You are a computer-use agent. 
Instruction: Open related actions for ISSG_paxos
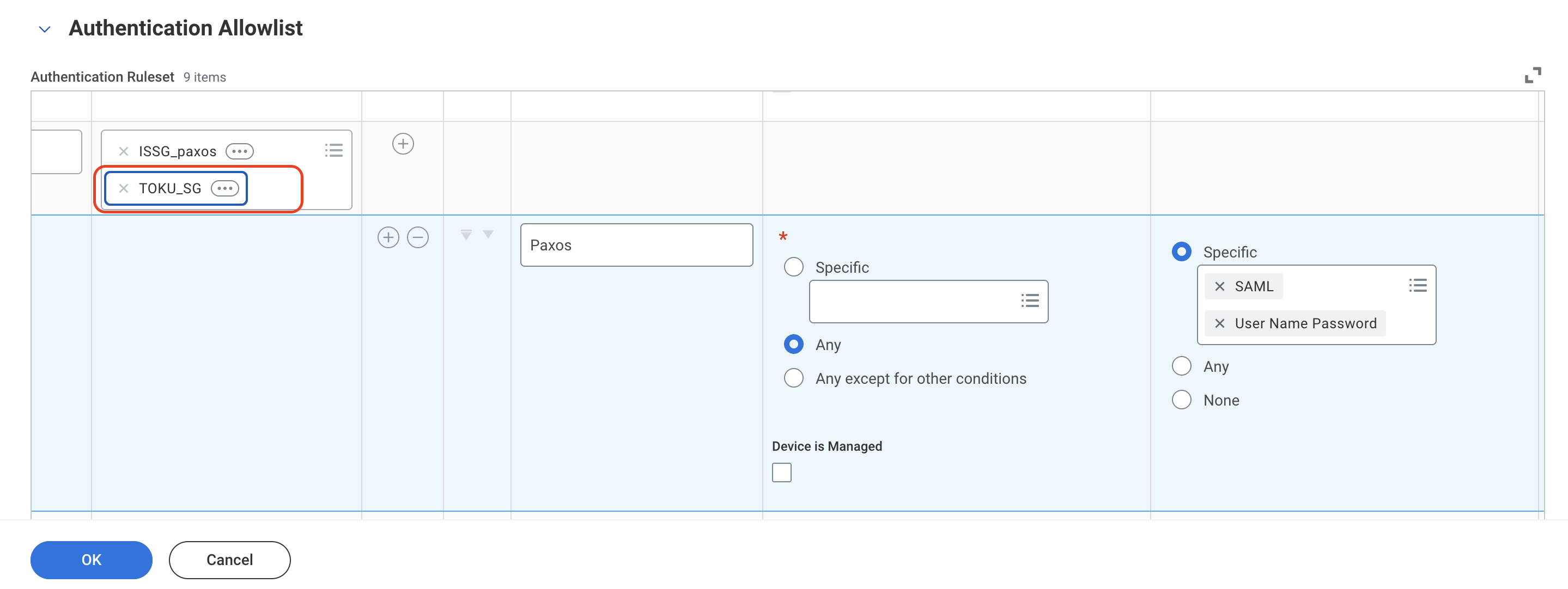click(x=240, y=151)
